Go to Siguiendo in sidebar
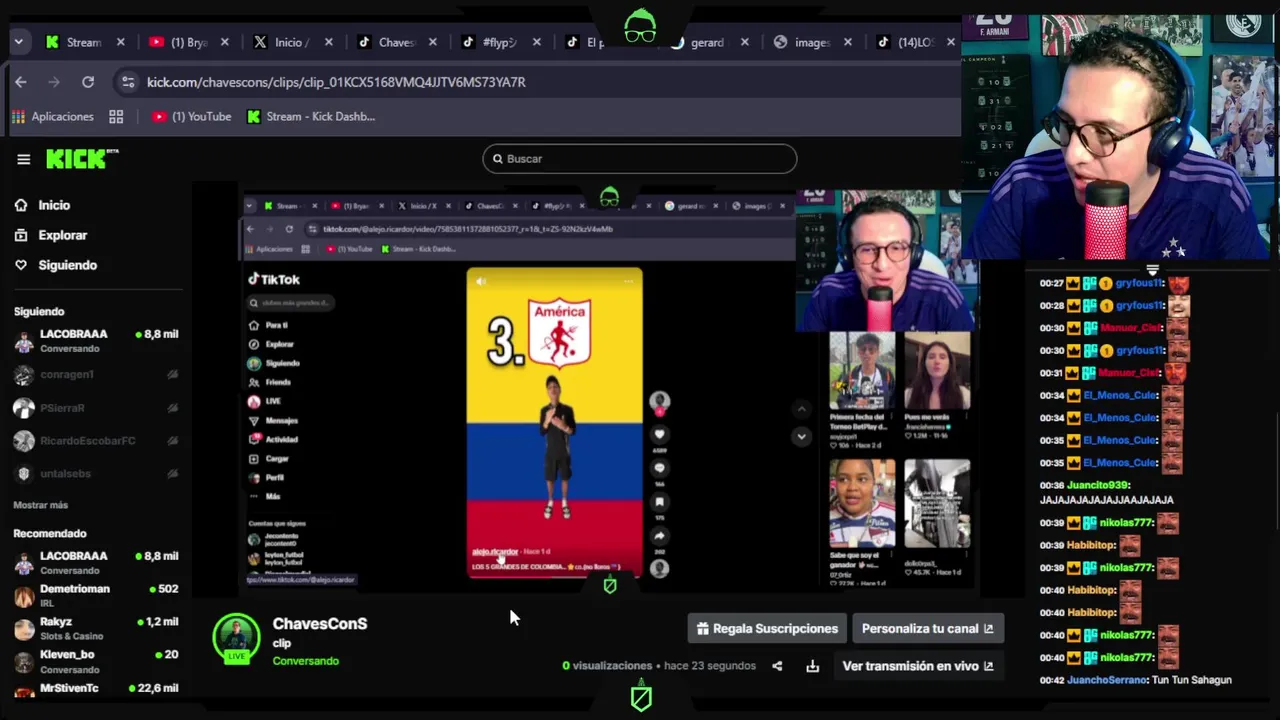Image resolution: width=1280 pixels, height=720 pixels. pos(56,265)
